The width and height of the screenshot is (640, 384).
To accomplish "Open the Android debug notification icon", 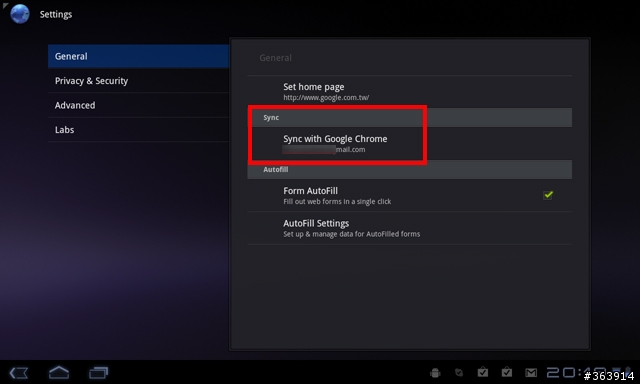I will click(x=435, y=373).
